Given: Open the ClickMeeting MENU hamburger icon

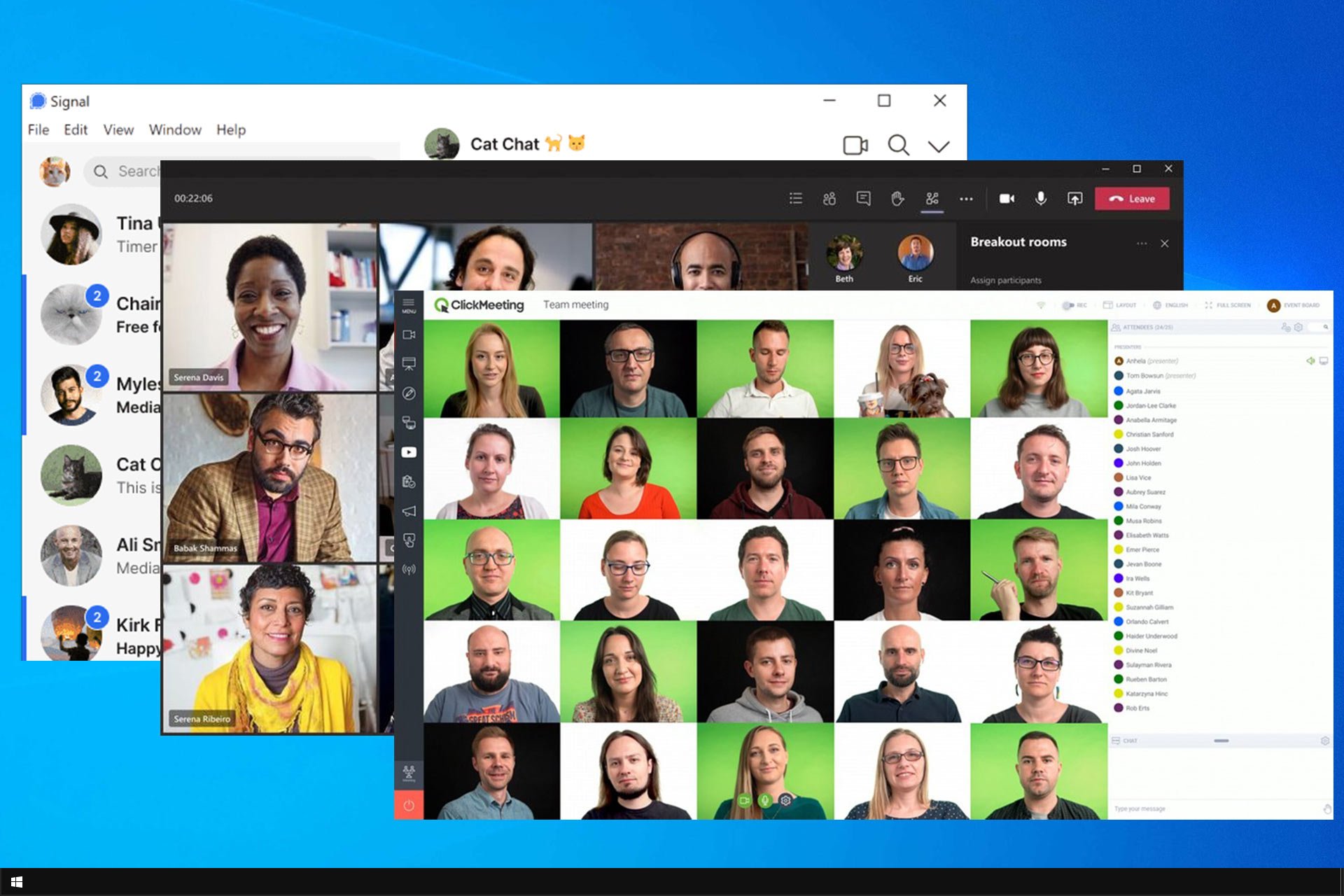Looking at the screenshot, I should click(x=409, y=305).
